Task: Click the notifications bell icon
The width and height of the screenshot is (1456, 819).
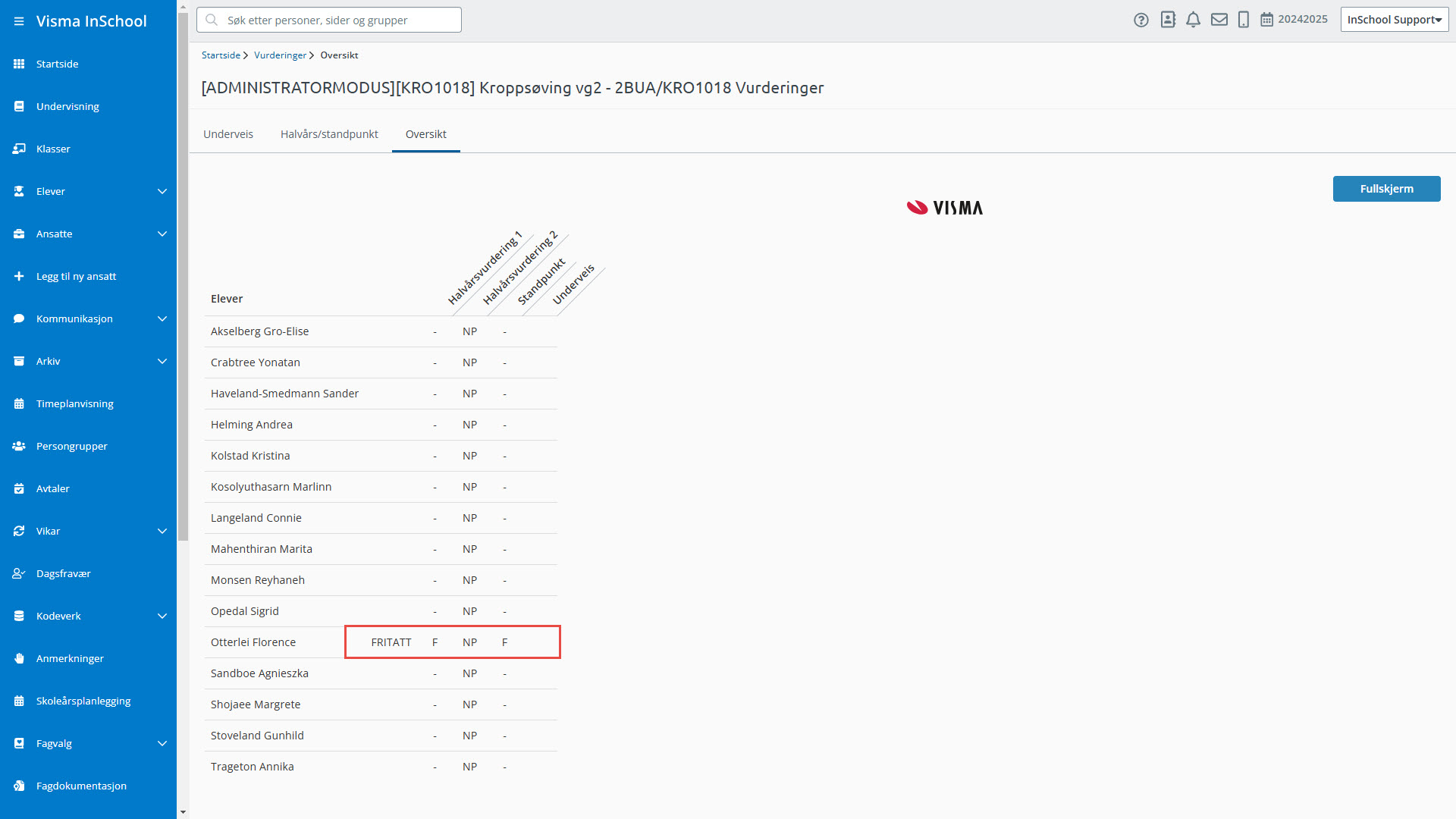Action: click(1193, 20)
